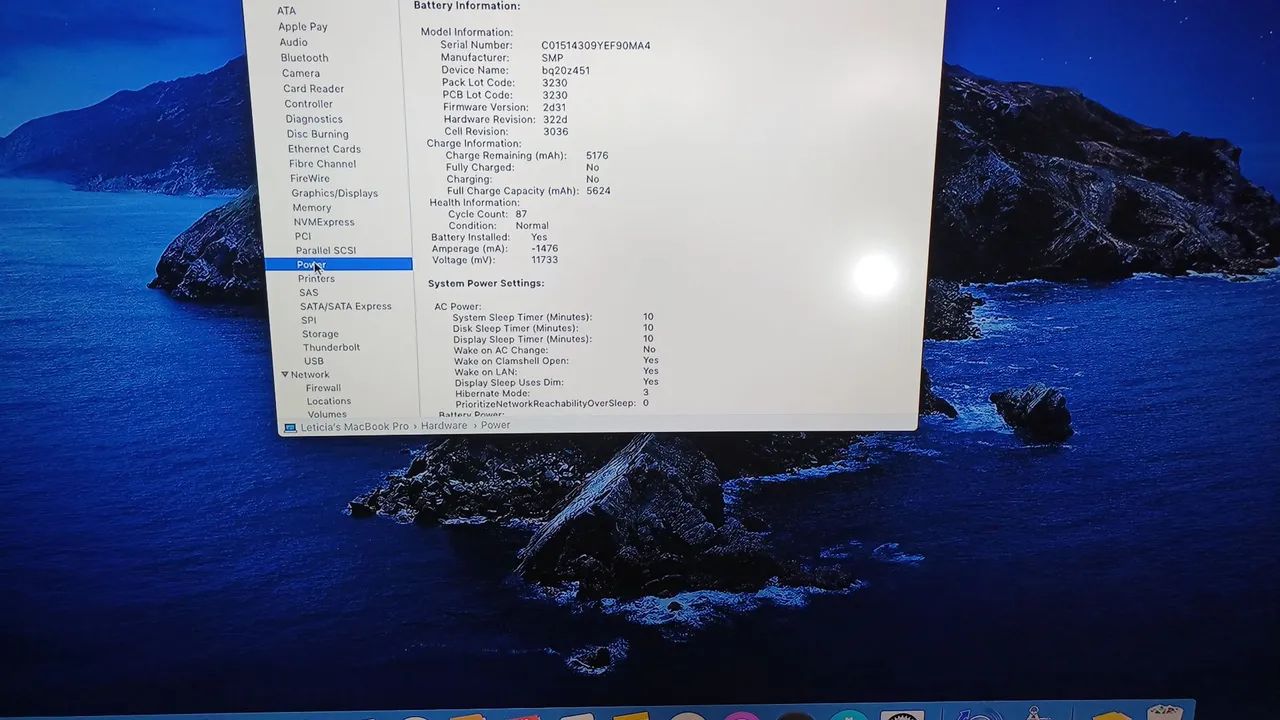Image resolution: width=1280 pixels, height=720 pixels.
Task: Open the SATA/SATA Express entry
Action: click(x=345, y=306)
